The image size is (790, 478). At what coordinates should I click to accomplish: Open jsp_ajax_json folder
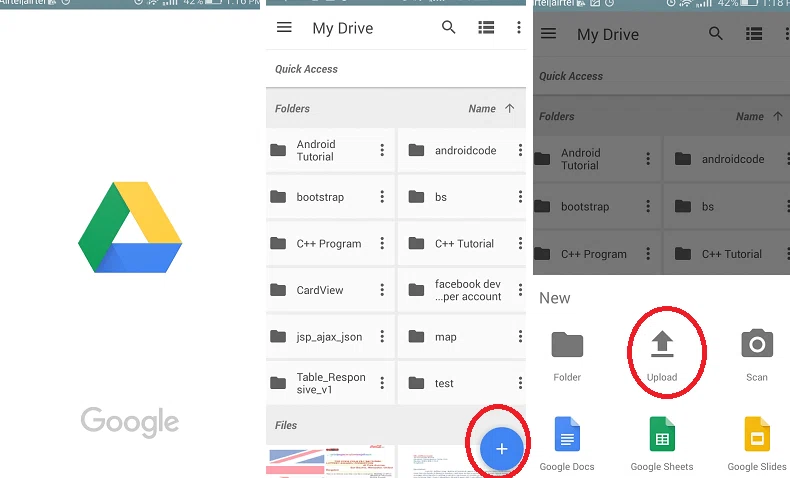pos(330,336)
